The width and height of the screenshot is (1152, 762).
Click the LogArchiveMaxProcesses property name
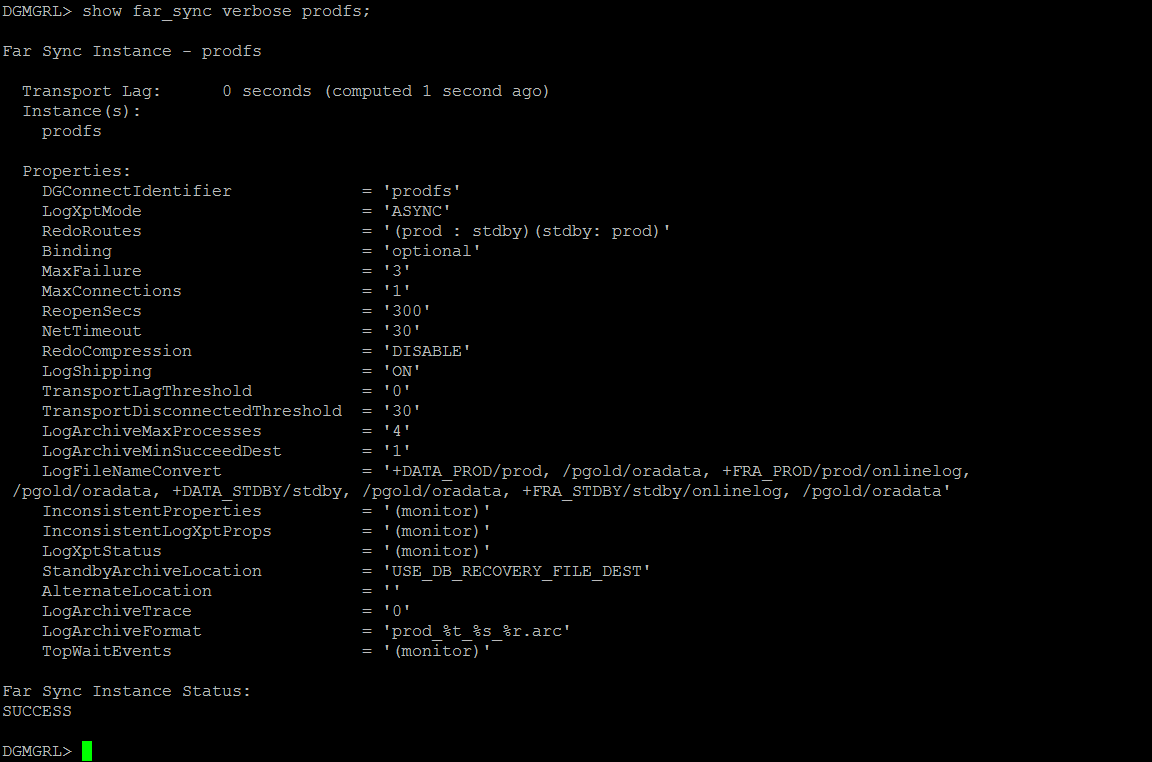(151, 431)
